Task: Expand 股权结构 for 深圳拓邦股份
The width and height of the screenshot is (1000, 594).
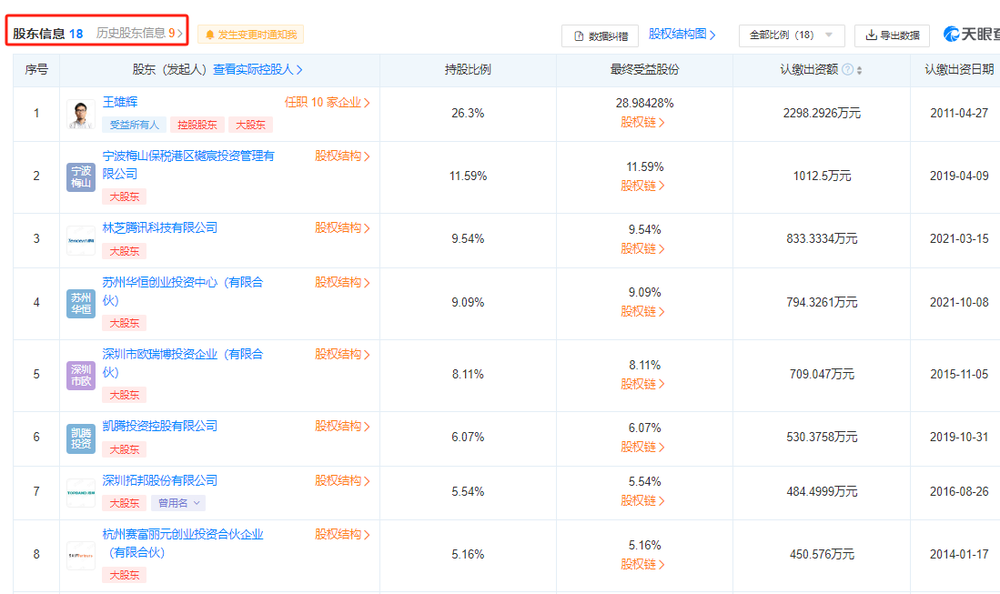Action: (342, 480)
